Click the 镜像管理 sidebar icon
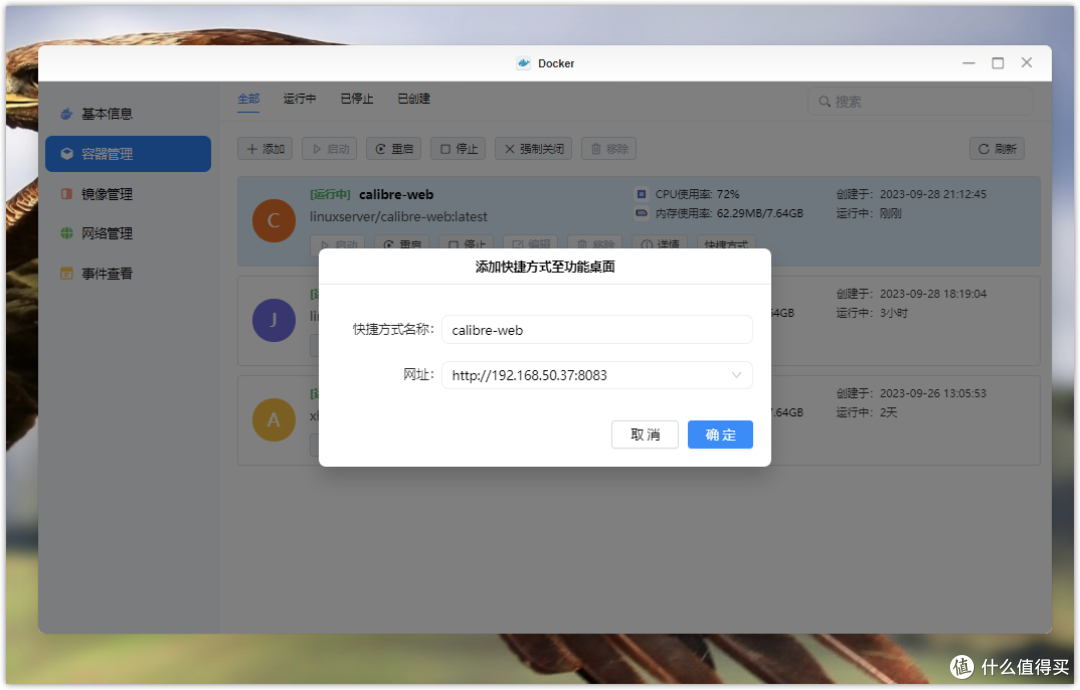Image resolution: width=1080 pixels, height=690 pixels. [x=66, y=194]
